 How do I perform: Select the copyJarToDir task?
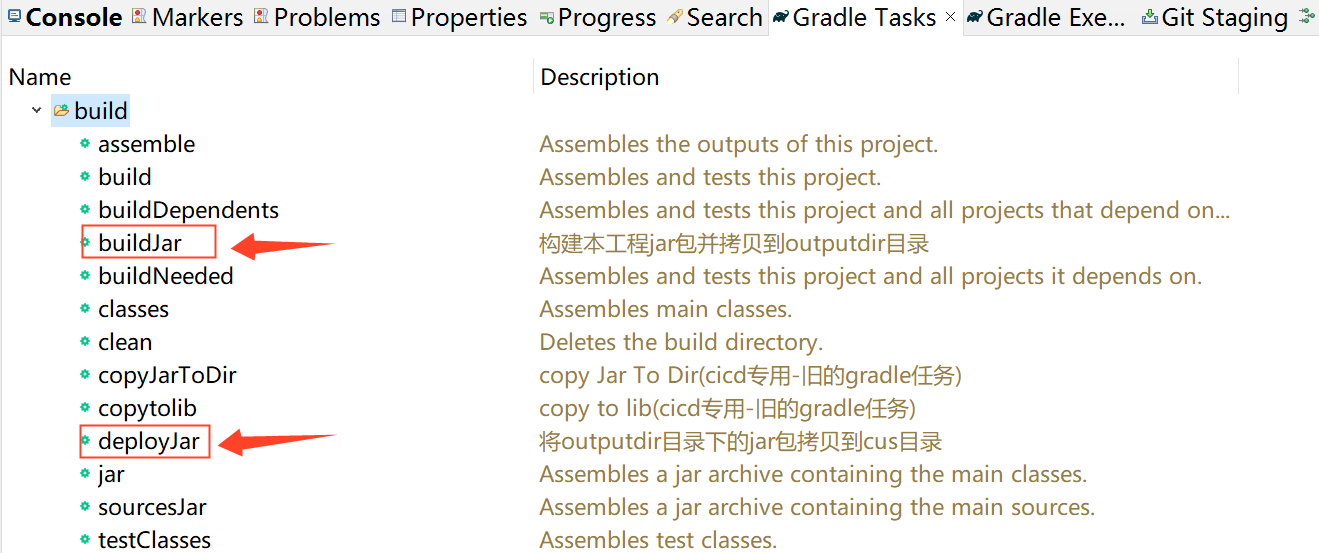pyautogui.click(x=167, y=375)
